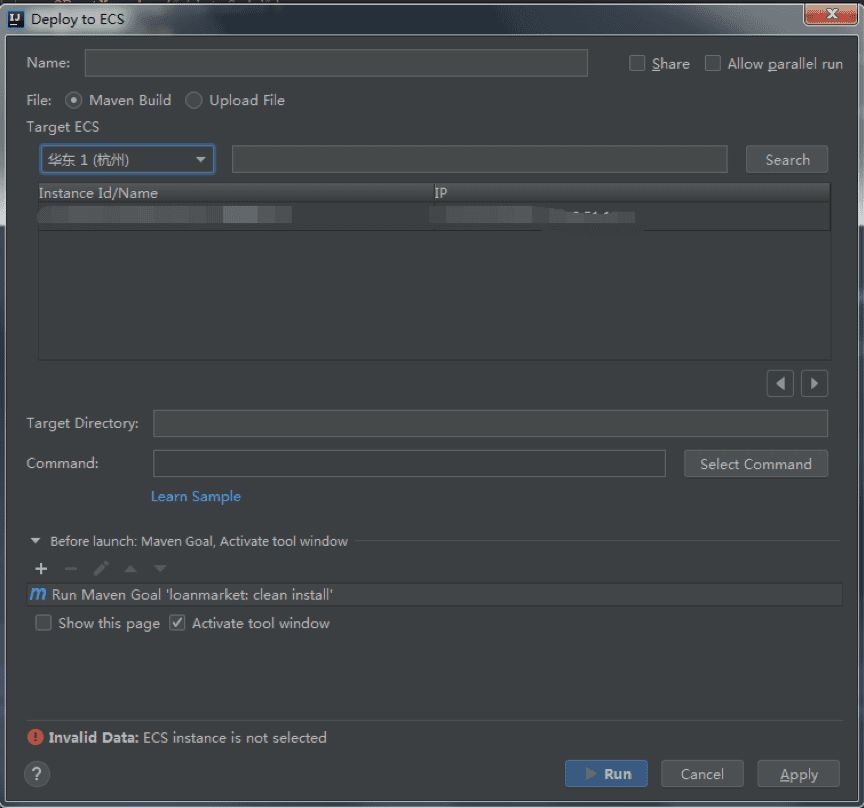Select the blurred ECS instance row

point(434,216)
